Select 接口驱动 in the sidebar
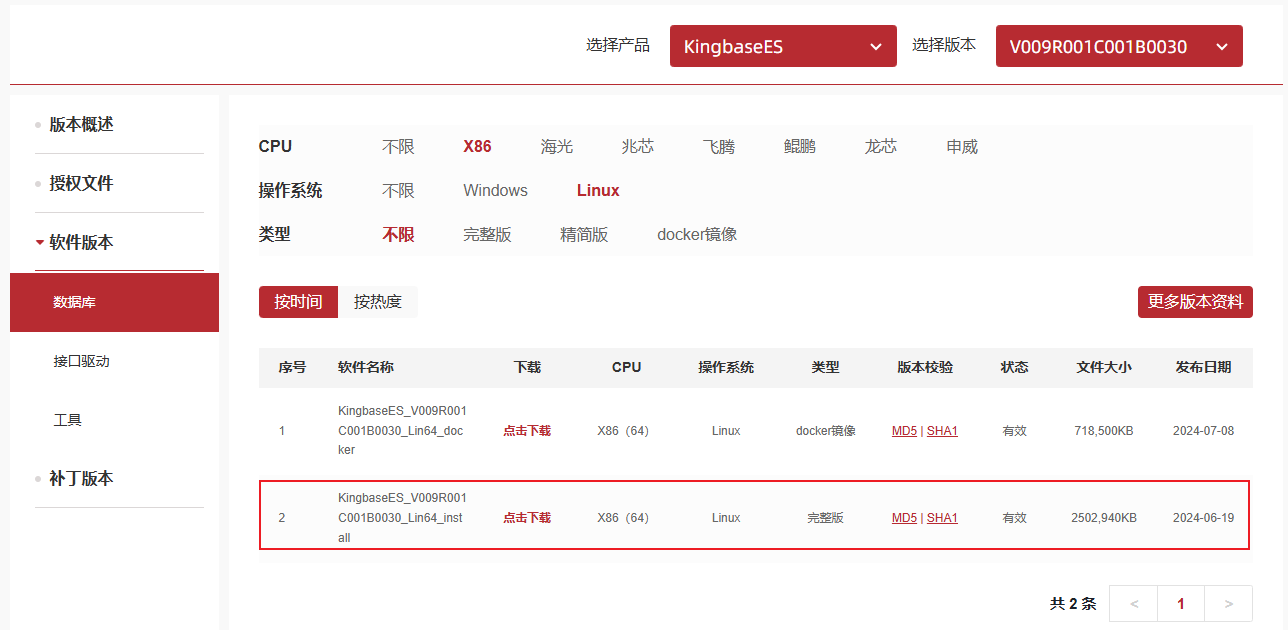 pyautogui.click(x=81, y=361)
